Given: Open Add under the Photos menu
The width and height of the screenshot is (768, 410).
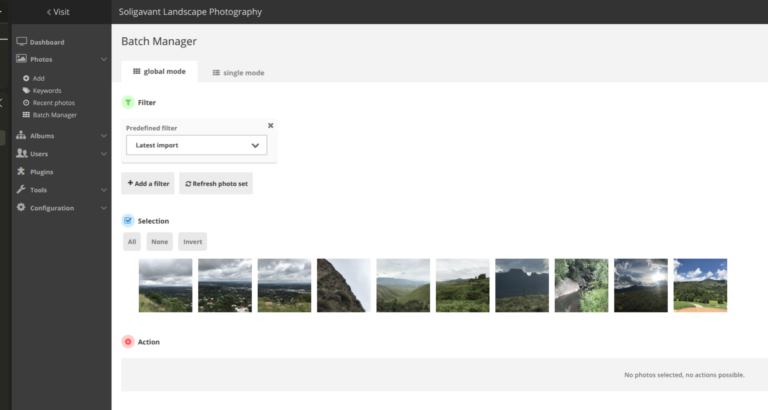Looking at the screenshot, I should [39, 78].
